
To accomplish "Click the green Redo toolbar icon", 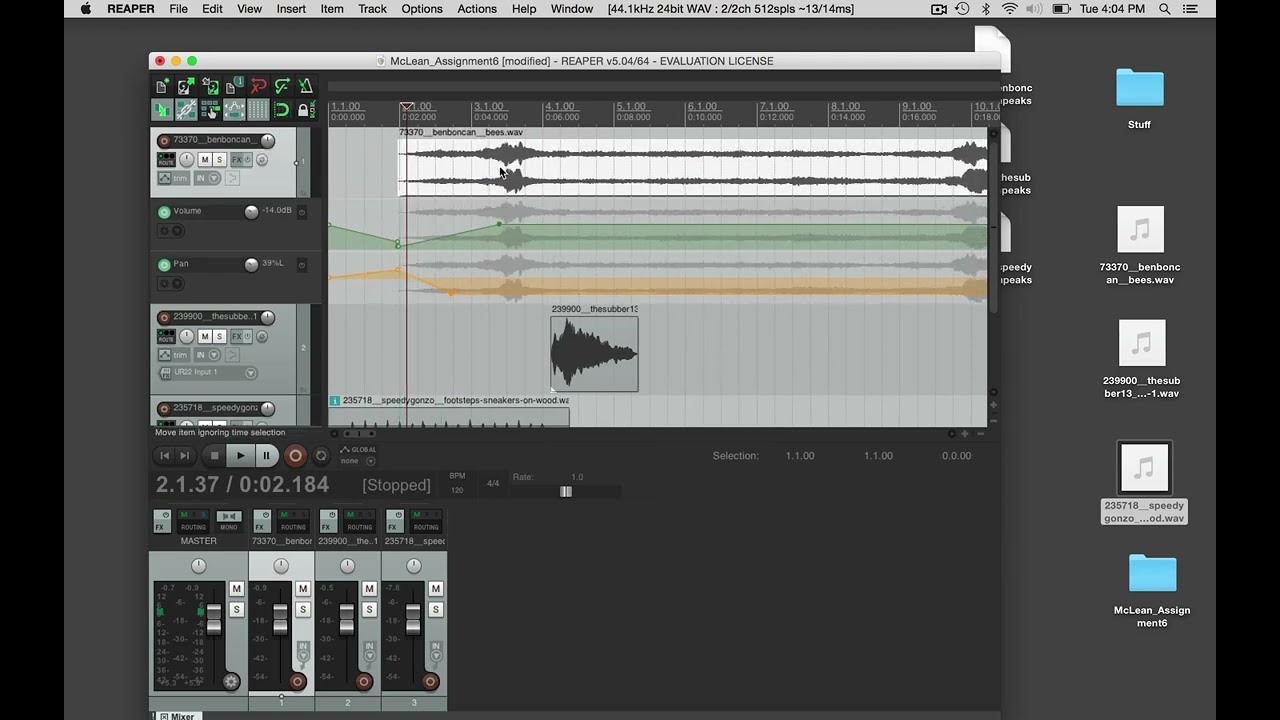I will [282, 86].
